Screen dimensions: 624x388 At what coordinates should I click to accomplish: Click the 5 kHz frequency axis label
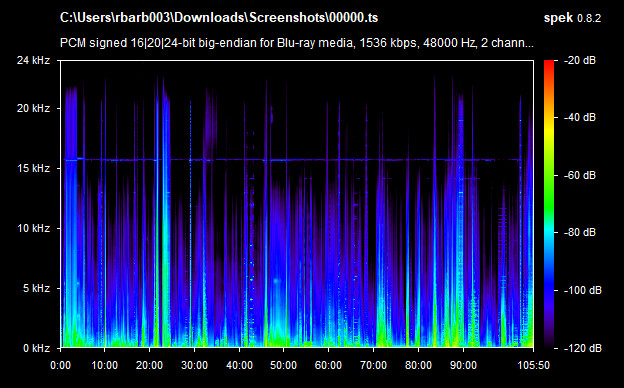pyautogui.click(x=36, y=288)
